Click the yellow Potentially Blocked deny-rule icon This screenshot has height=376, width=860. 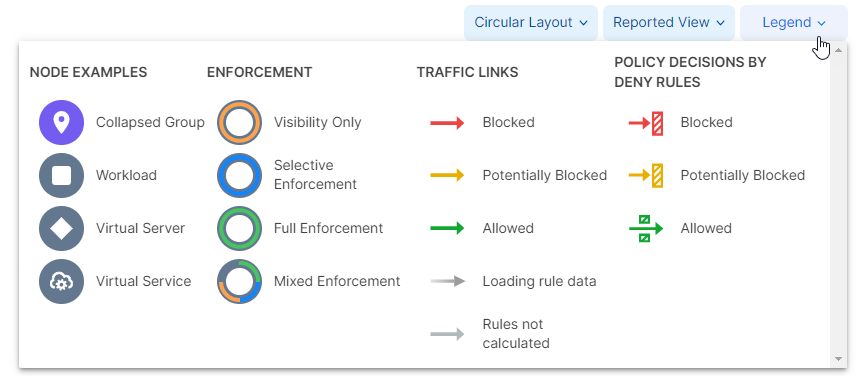[646, 175]
